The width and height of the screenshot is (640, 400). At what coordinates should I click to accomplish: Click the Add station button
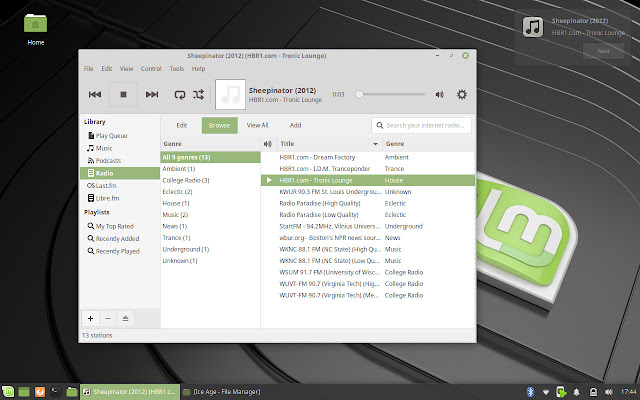(295, 125)
